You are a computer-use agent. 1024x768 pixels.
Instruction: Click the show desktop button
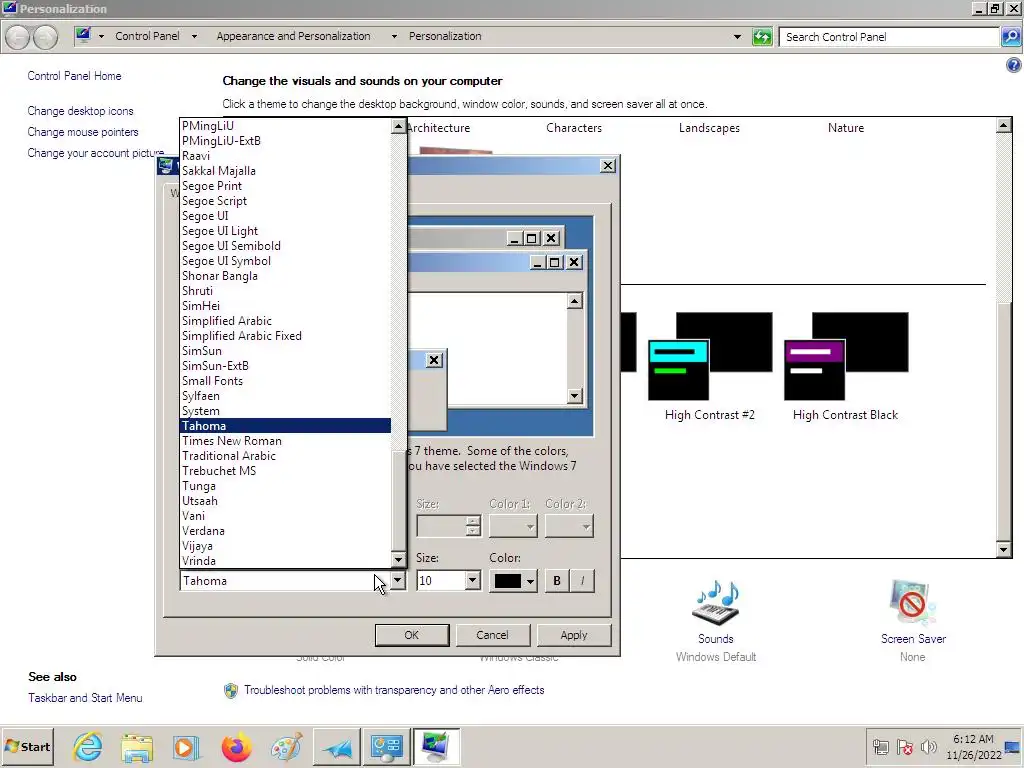coord(1014,746)
